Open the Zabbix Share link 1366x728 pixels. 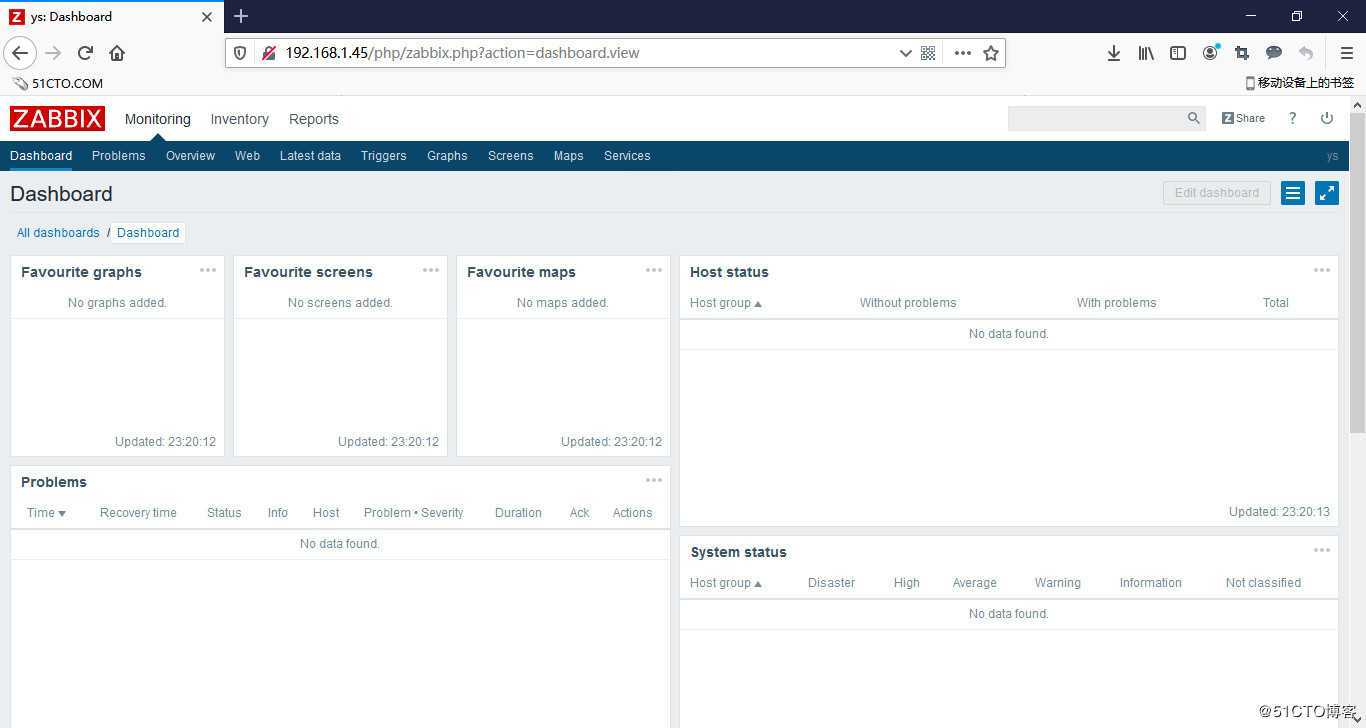point(1243,118)
